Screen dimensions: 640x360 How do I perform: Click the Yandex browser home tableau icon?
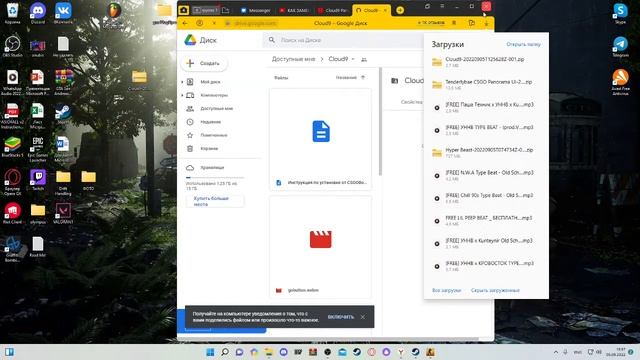(x=184, y=10)
